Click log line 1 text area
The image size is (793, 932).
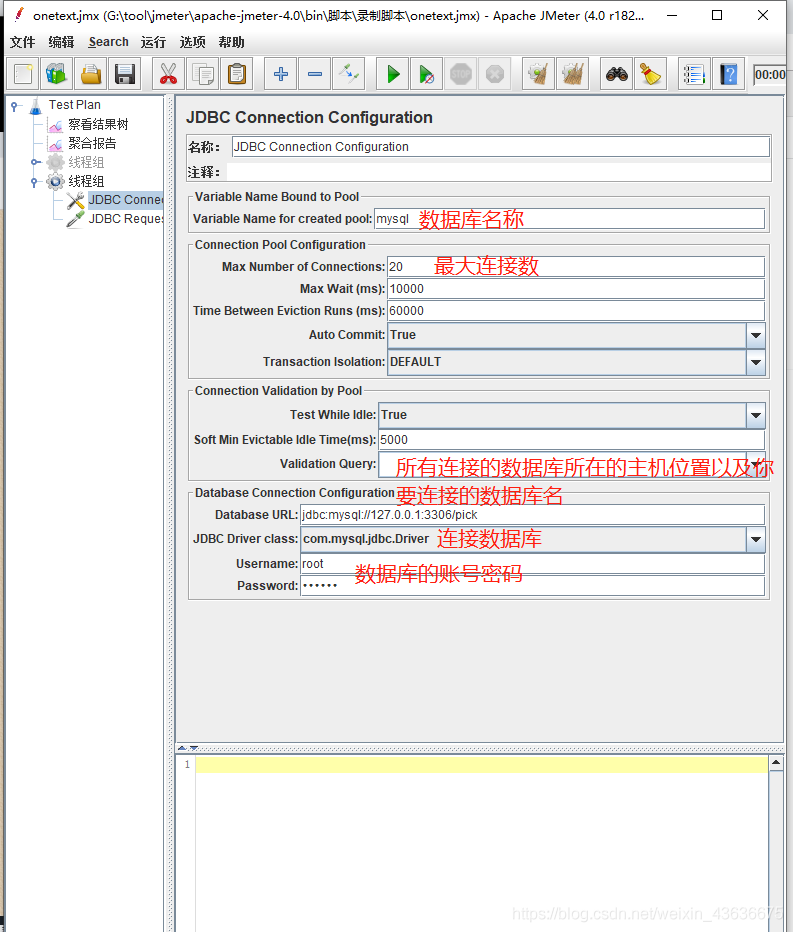[x=482, y=764]
